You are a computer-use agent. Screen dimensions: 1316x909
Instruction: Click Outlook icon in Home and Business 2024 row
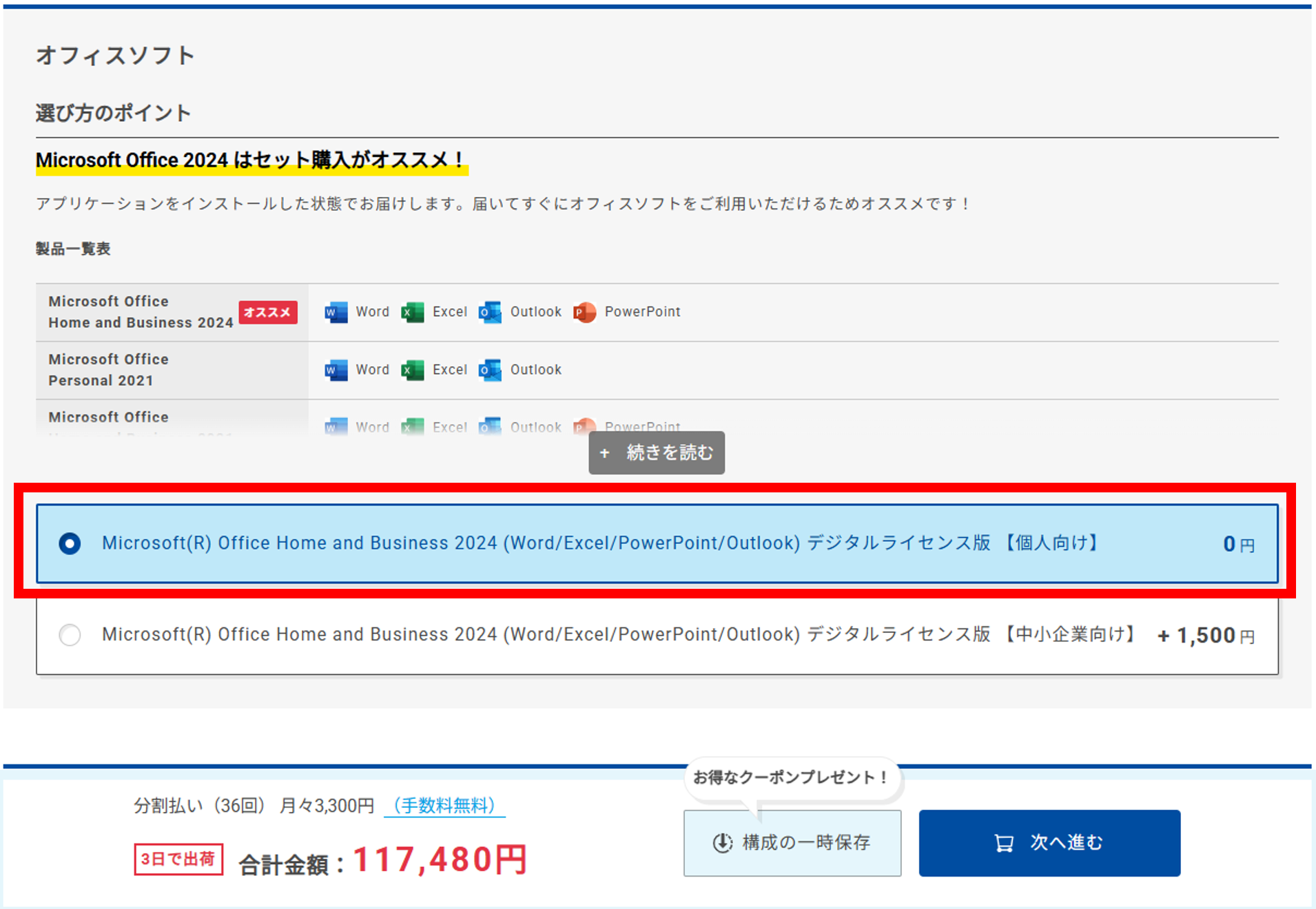(x=490, y=312)
